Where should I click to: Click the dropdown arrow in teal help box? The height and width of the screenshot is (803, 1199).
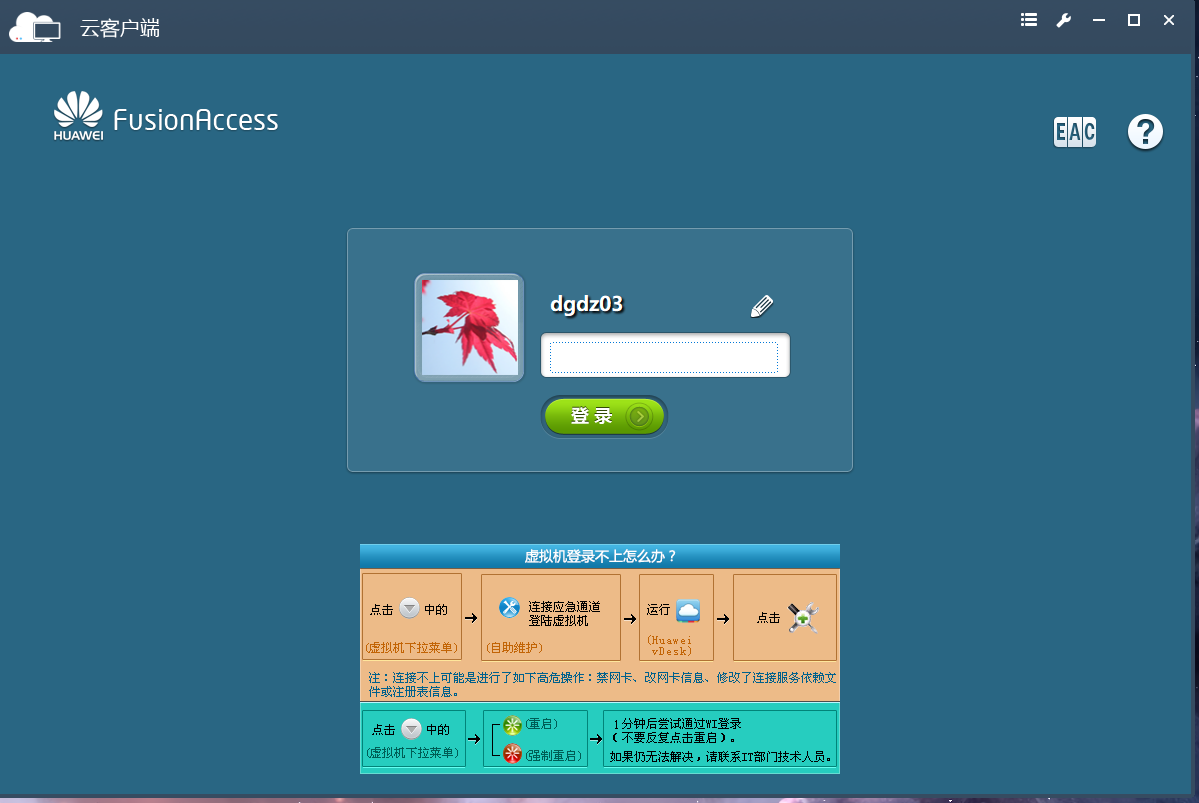tap(411, 728)
